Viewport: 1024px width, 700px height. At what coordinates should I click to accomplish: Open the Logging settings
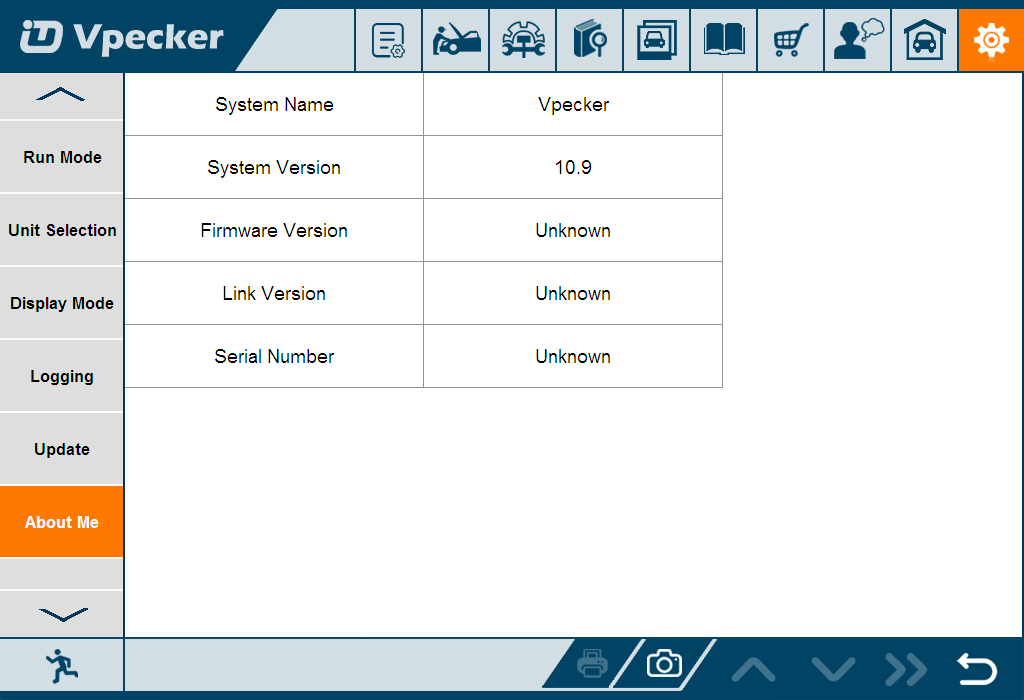tap(61, 377)
